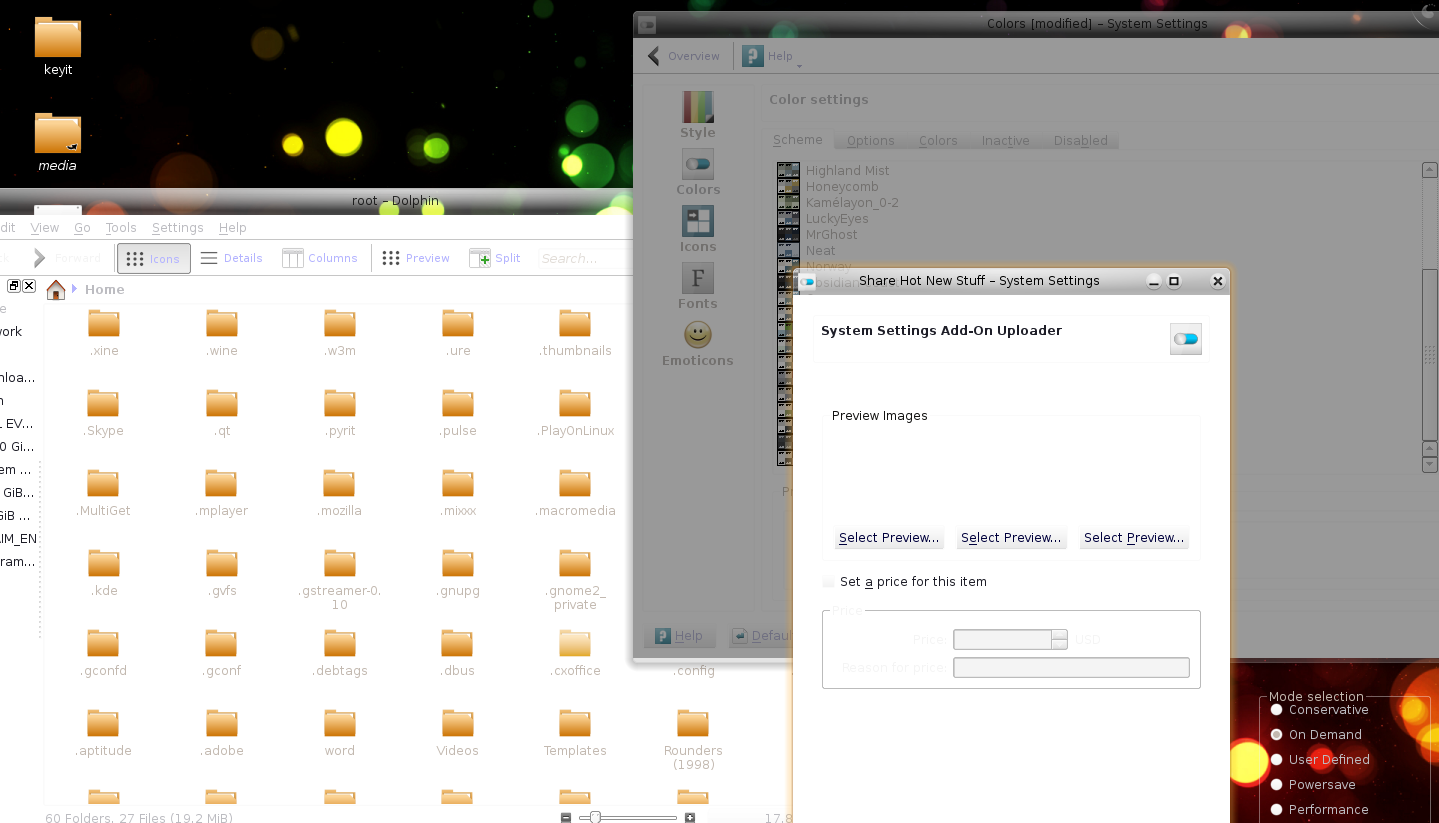This screenshot has width=1439, height=823.
Task: Select the Highland Mist color scheme
Action: (x=847, y=171)
